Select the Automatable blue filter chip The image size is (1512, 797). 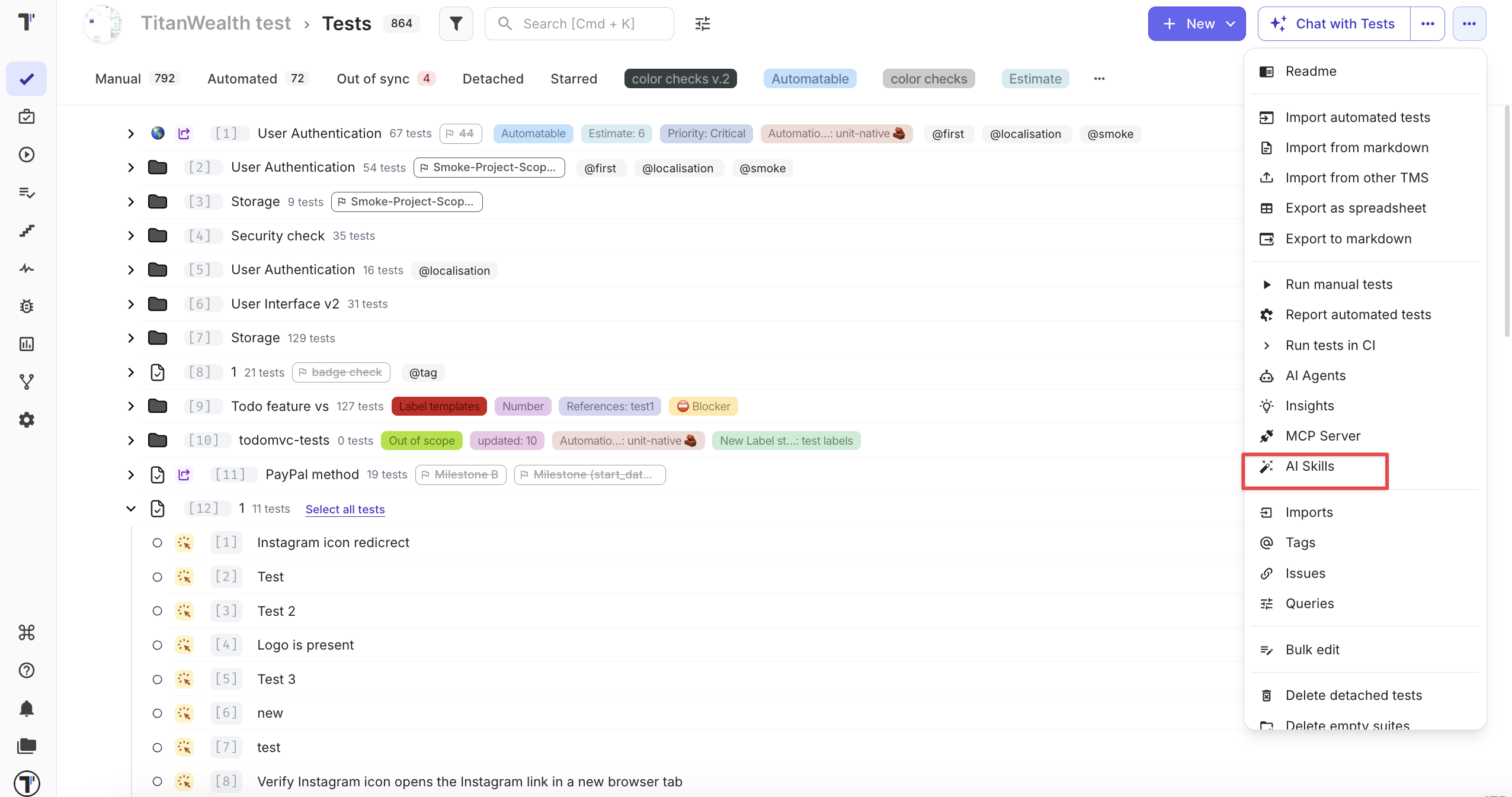(x=810, y=79)
